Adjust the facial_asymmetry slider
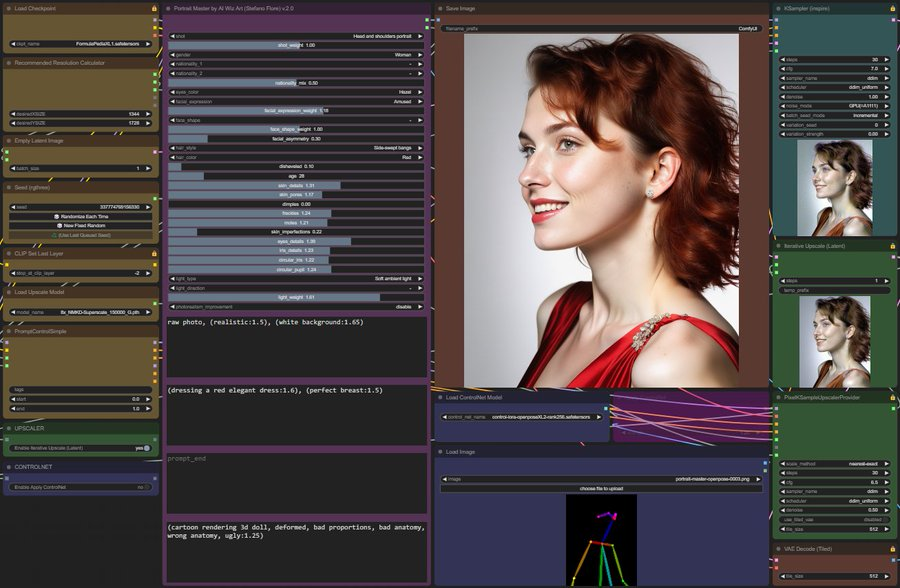Viewport: 900px width, 588px height. [x=296, y=138]
